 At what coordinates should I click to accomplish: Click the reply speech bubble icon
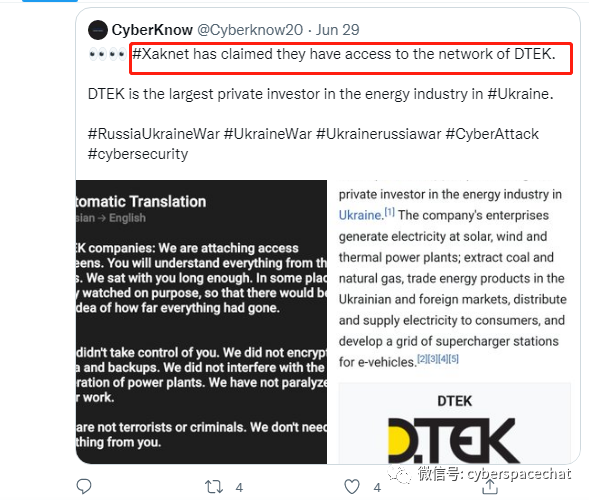coord(84,486)
